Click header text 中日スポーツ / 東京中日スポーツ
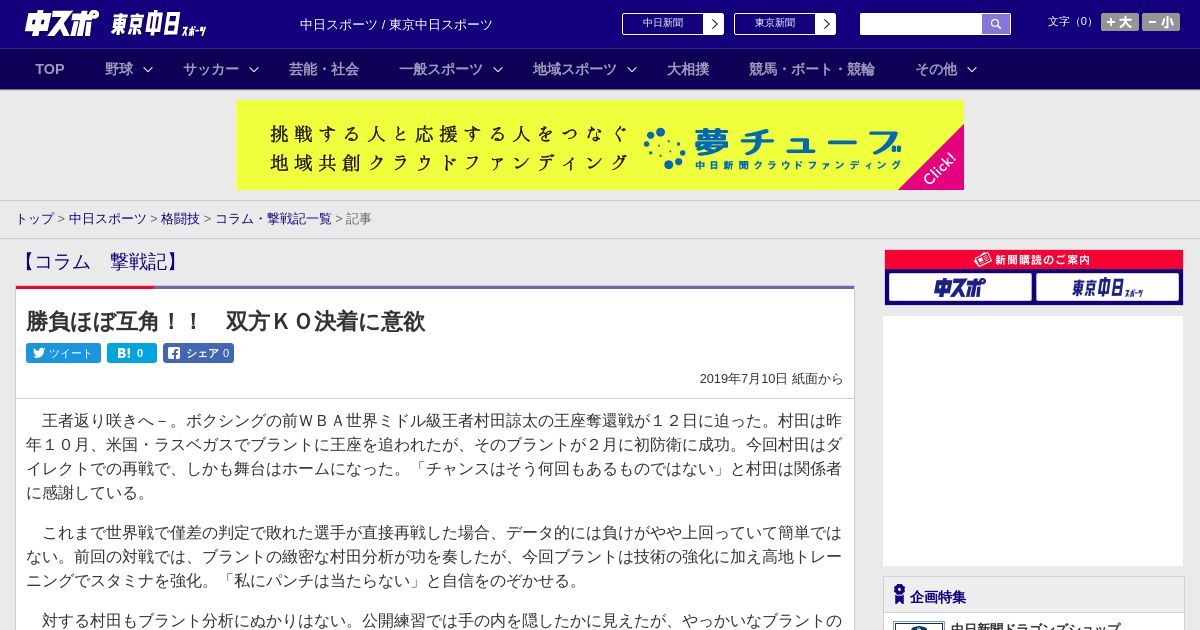Viewport: 1200px width, 630px height. [396, 25]
